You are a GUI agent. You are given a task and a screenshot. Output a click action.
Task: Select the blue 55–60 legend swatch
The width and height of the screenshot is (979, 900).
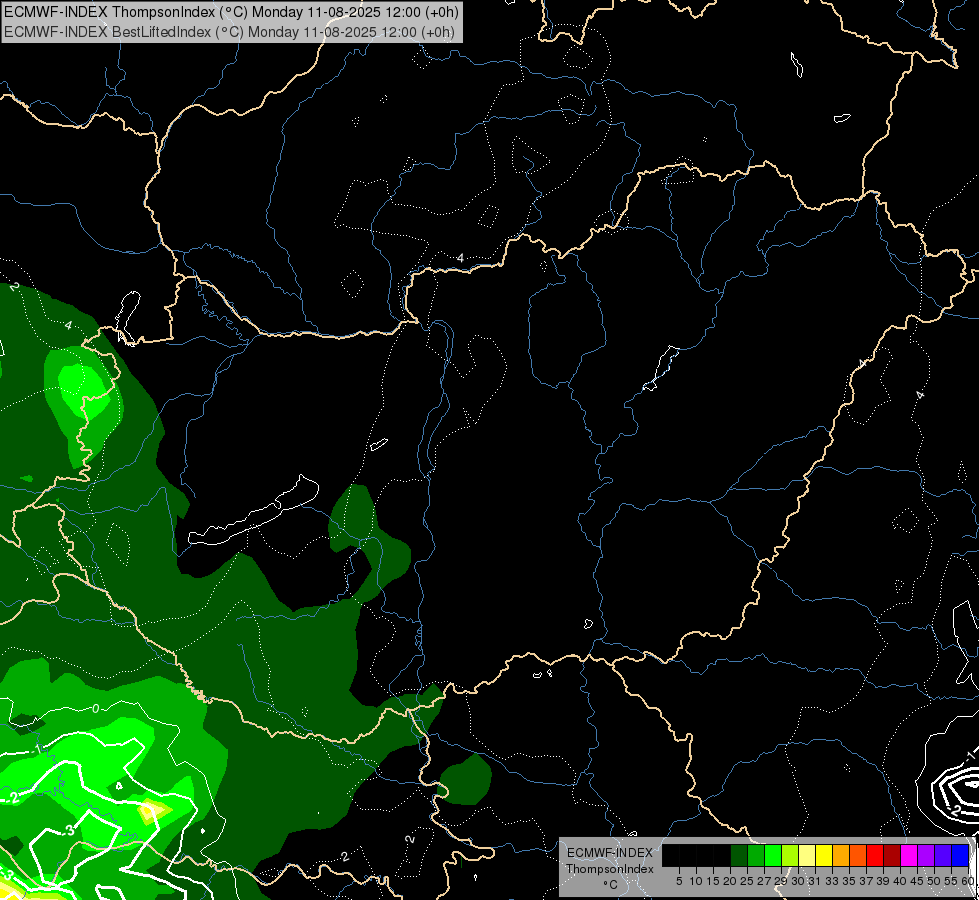tap(960, 855)
